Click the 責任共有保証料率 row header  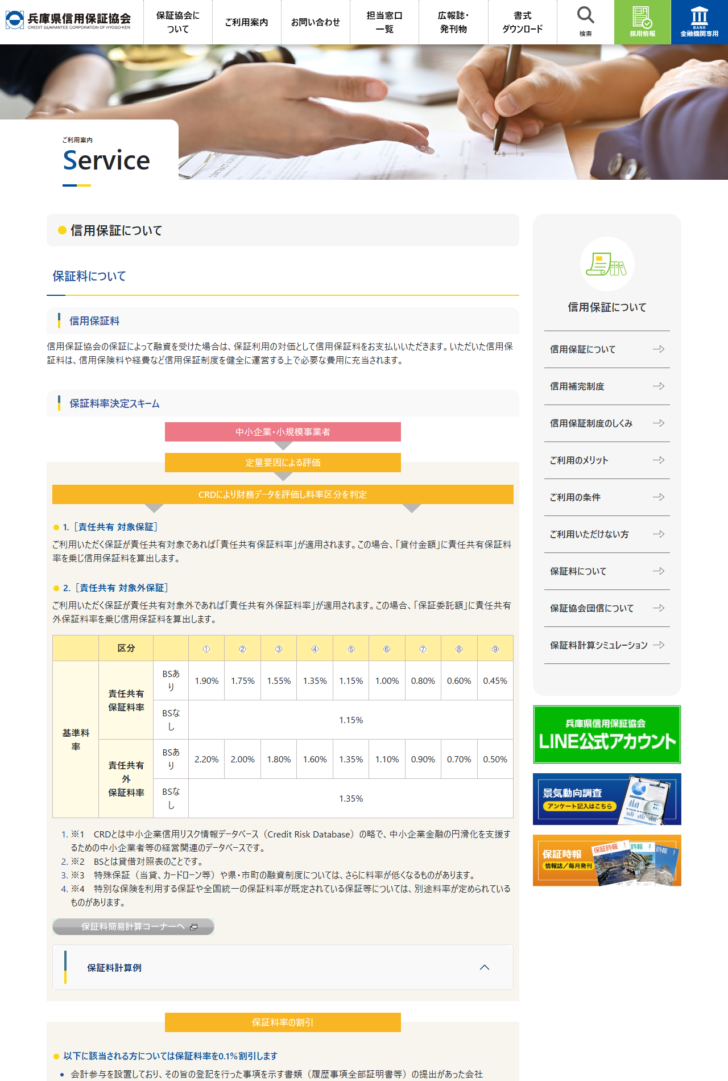[x=126, y=700]
